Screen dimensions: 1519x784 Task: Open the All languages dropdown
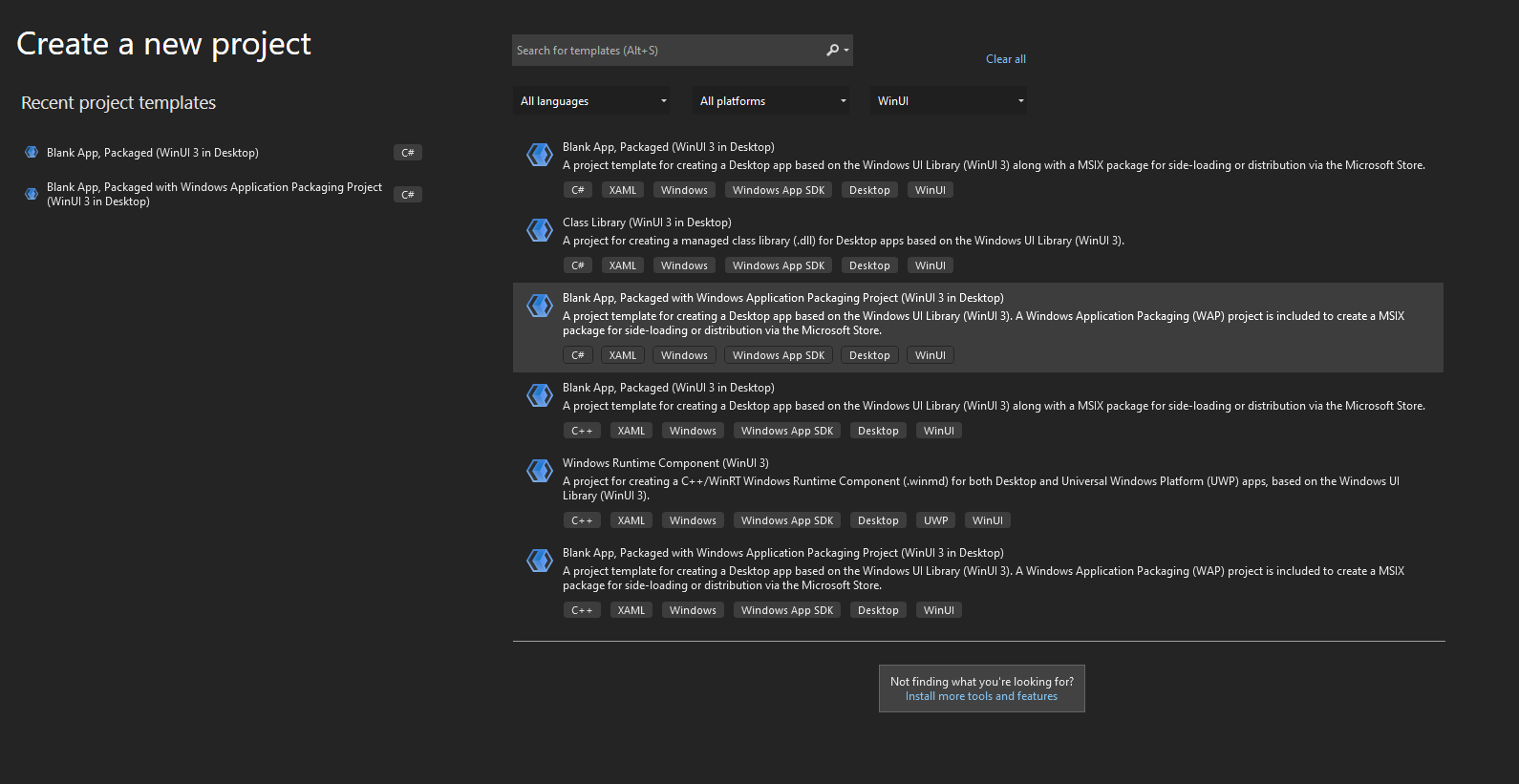coord(592,101)
